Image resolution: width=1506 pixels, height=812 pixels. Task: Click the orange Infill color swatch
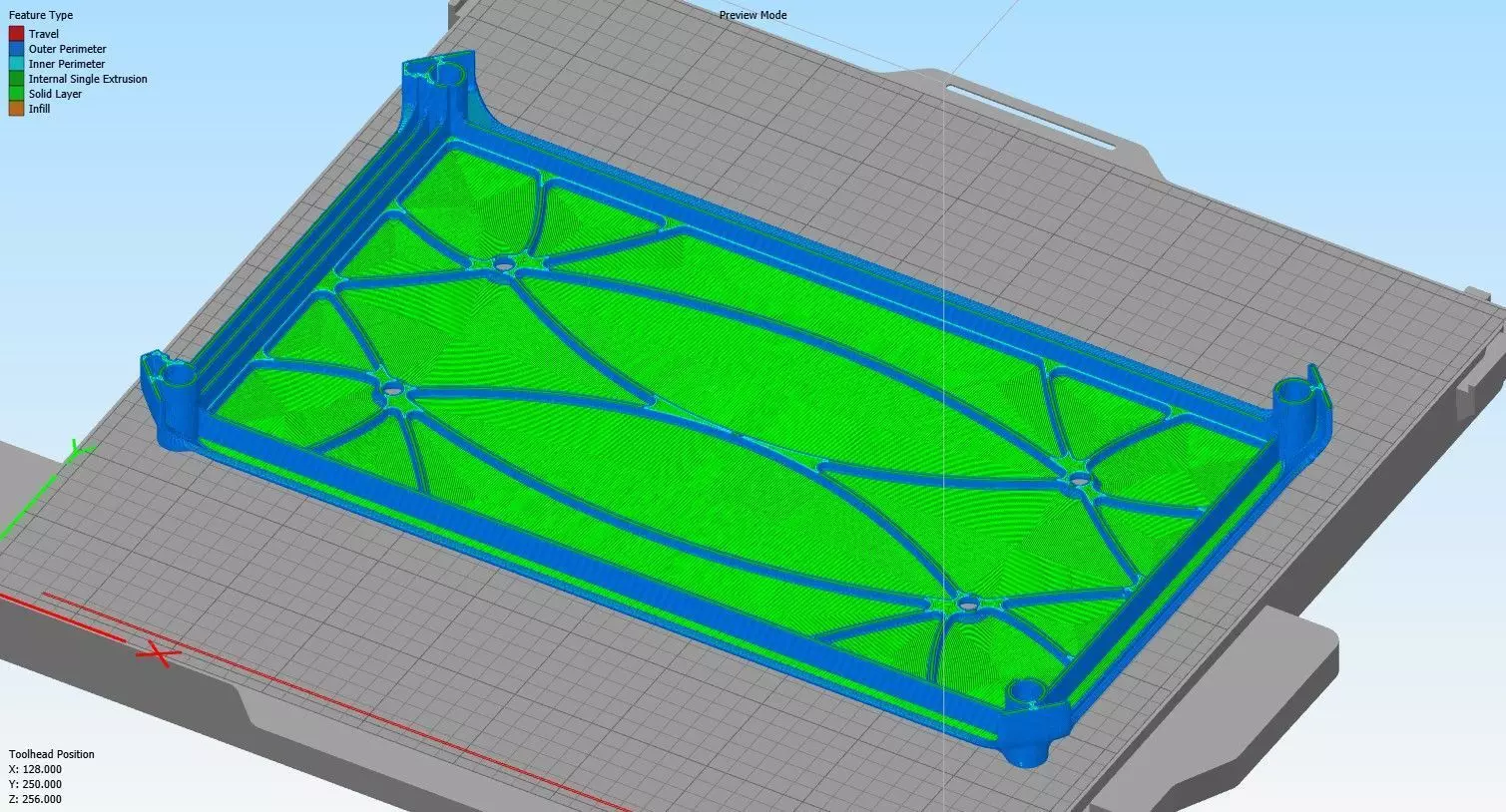click(x=16, y=109)
